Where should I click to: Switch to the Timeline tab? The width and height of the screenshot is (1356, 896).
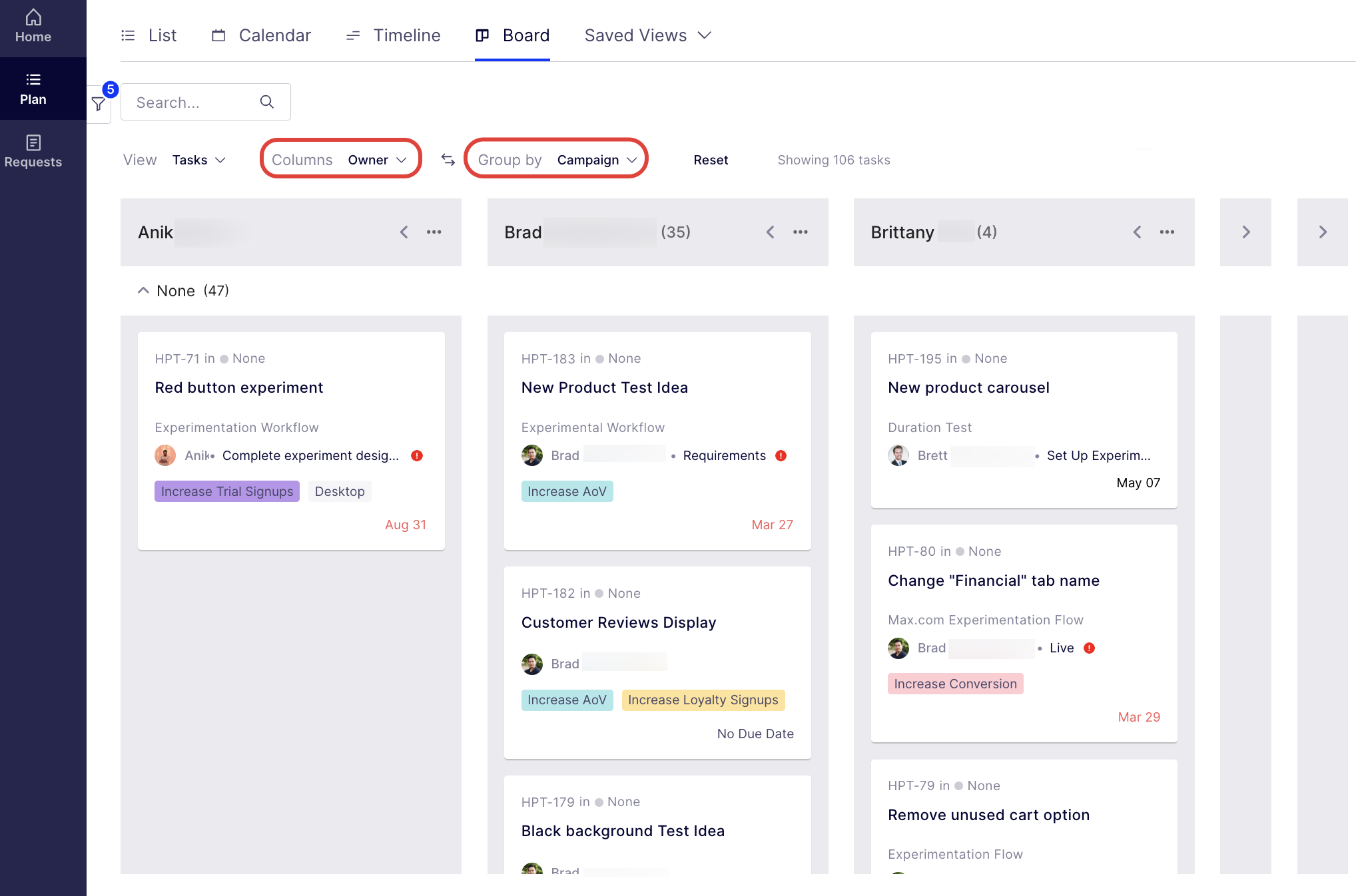394,35
